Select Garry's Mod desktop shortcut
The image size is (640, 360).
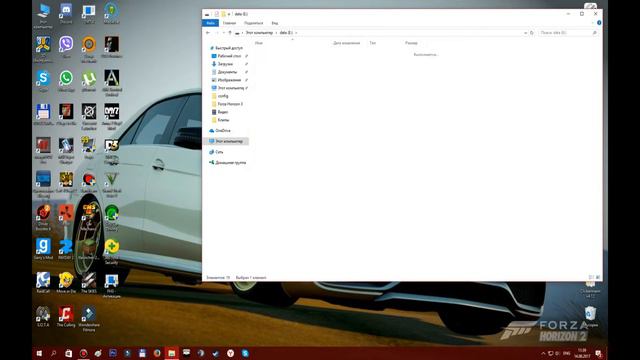point(43,249)
